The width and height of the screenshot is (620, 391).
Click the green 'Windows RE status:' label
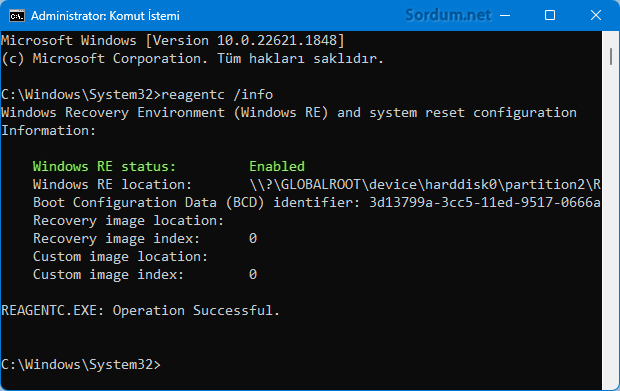tap(104, 166)
